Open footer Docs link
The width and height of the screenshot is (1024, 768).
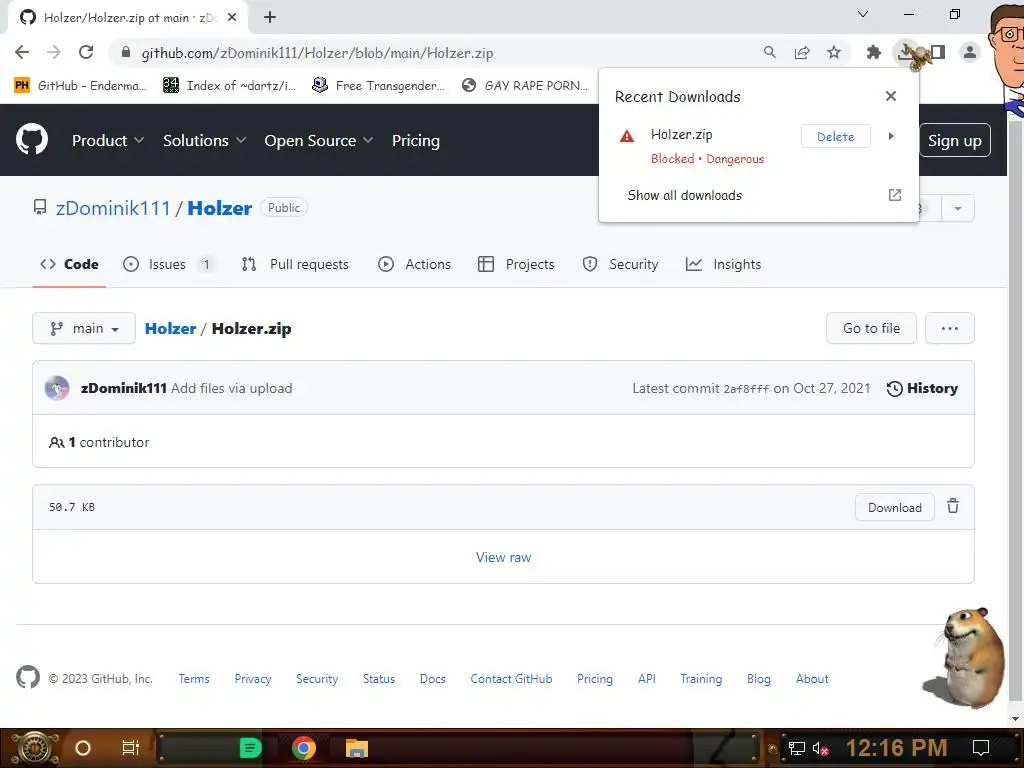tap(432, 679)
